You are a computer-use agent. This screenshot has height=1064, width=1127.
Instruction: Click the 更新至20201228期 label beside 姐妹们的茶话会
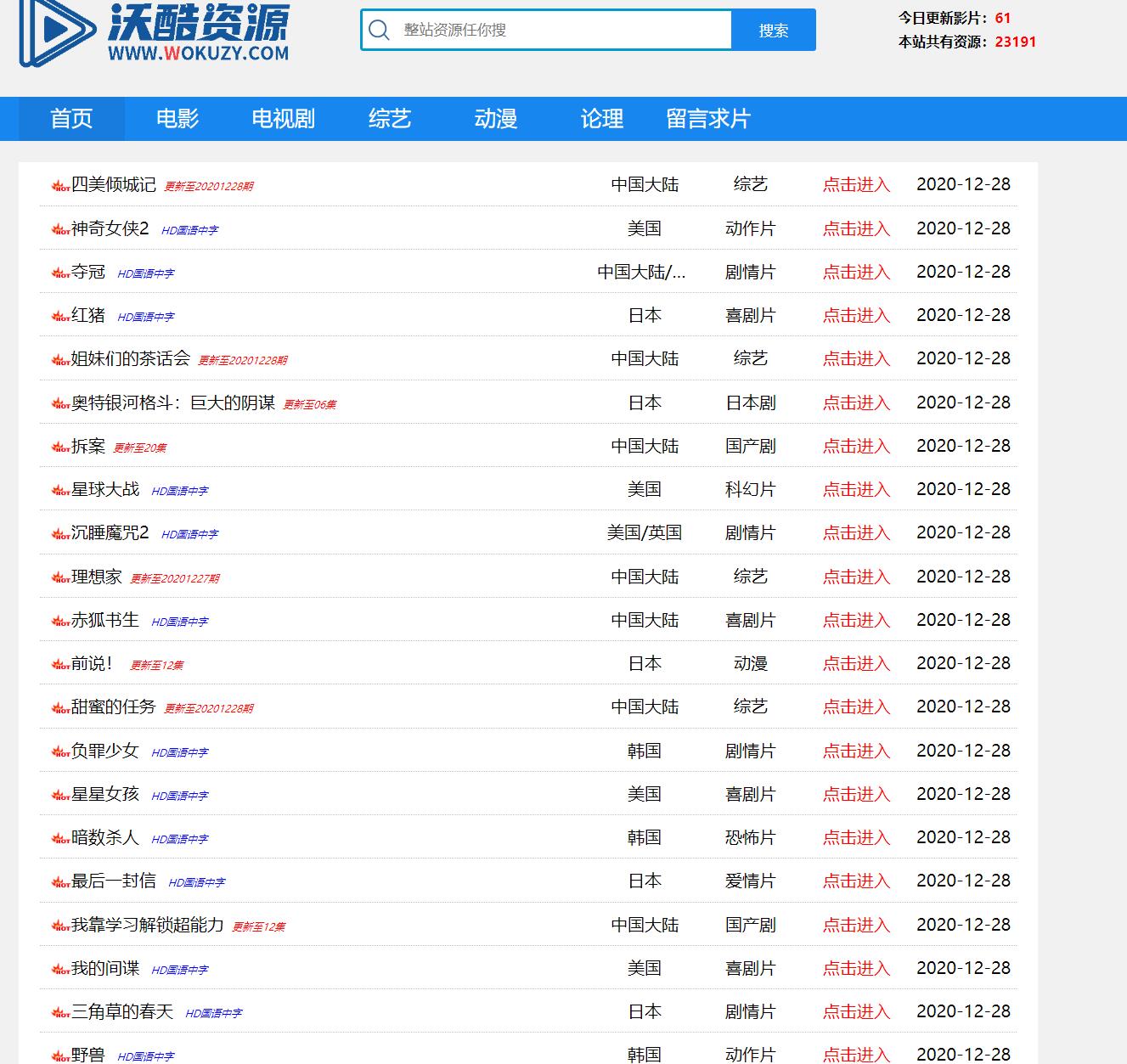click(243, 361)
